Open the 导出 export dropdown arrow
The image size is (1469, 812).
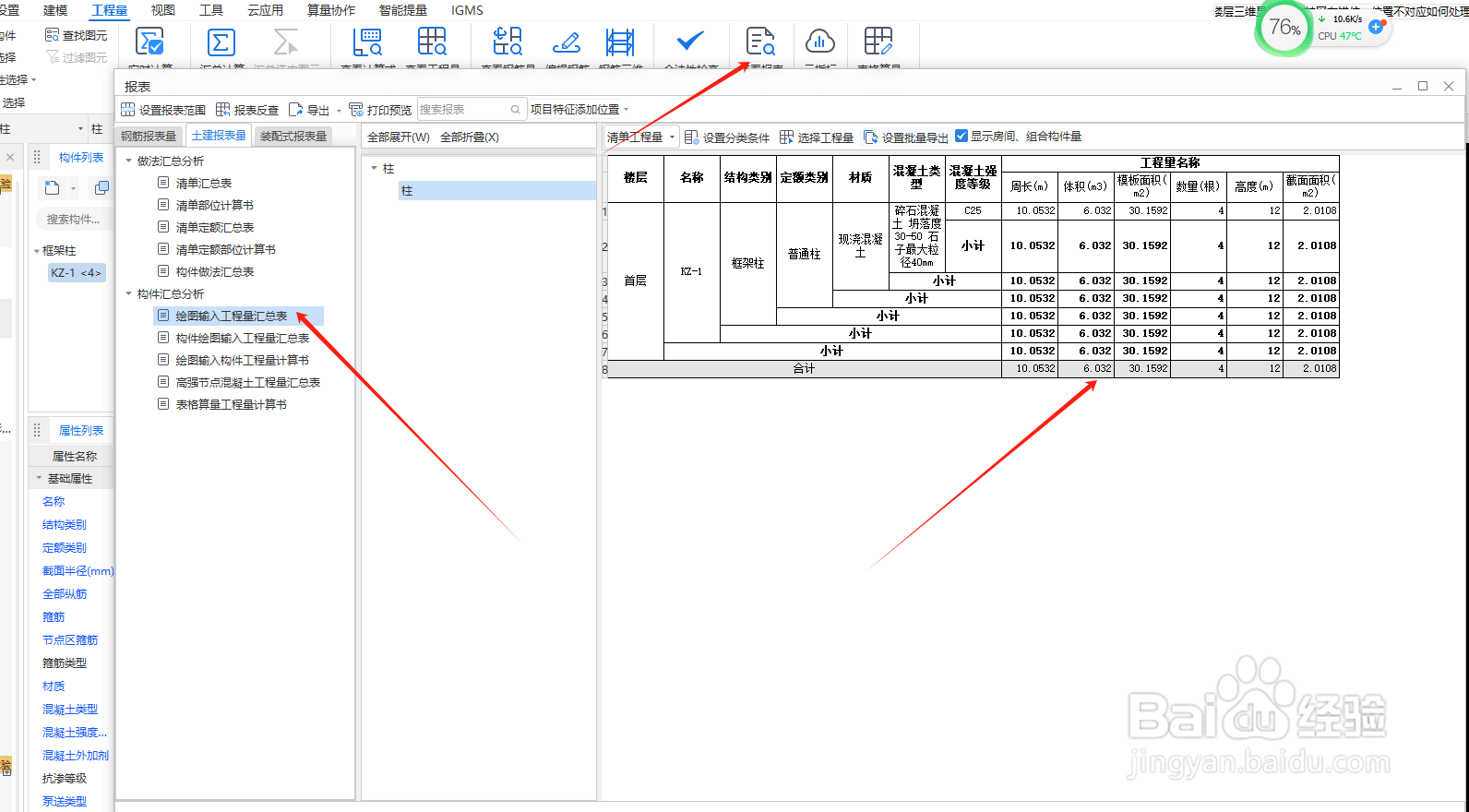pos(339,111)
